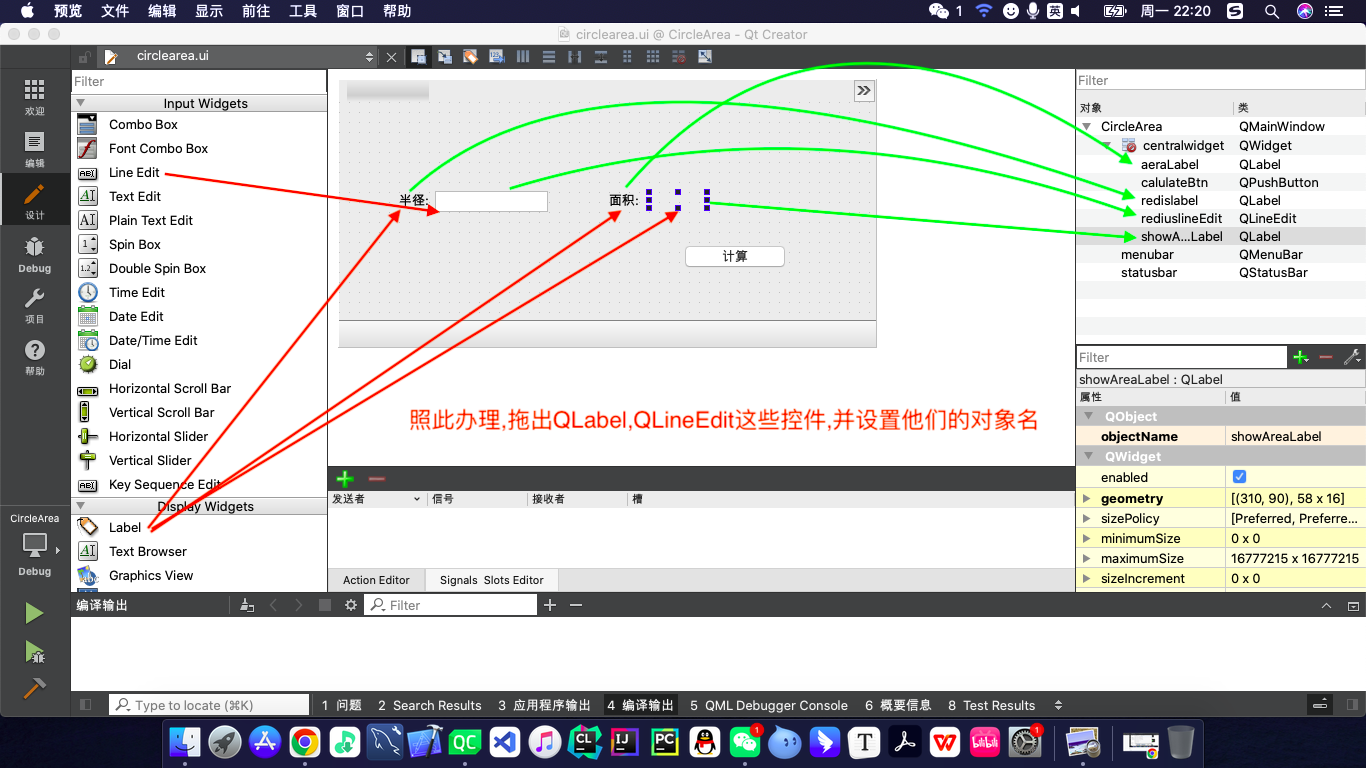The width and height of the screenshot is (1366, 768).
Task: Open the 应用程序输出 output pane
Action: click(545, 705)
